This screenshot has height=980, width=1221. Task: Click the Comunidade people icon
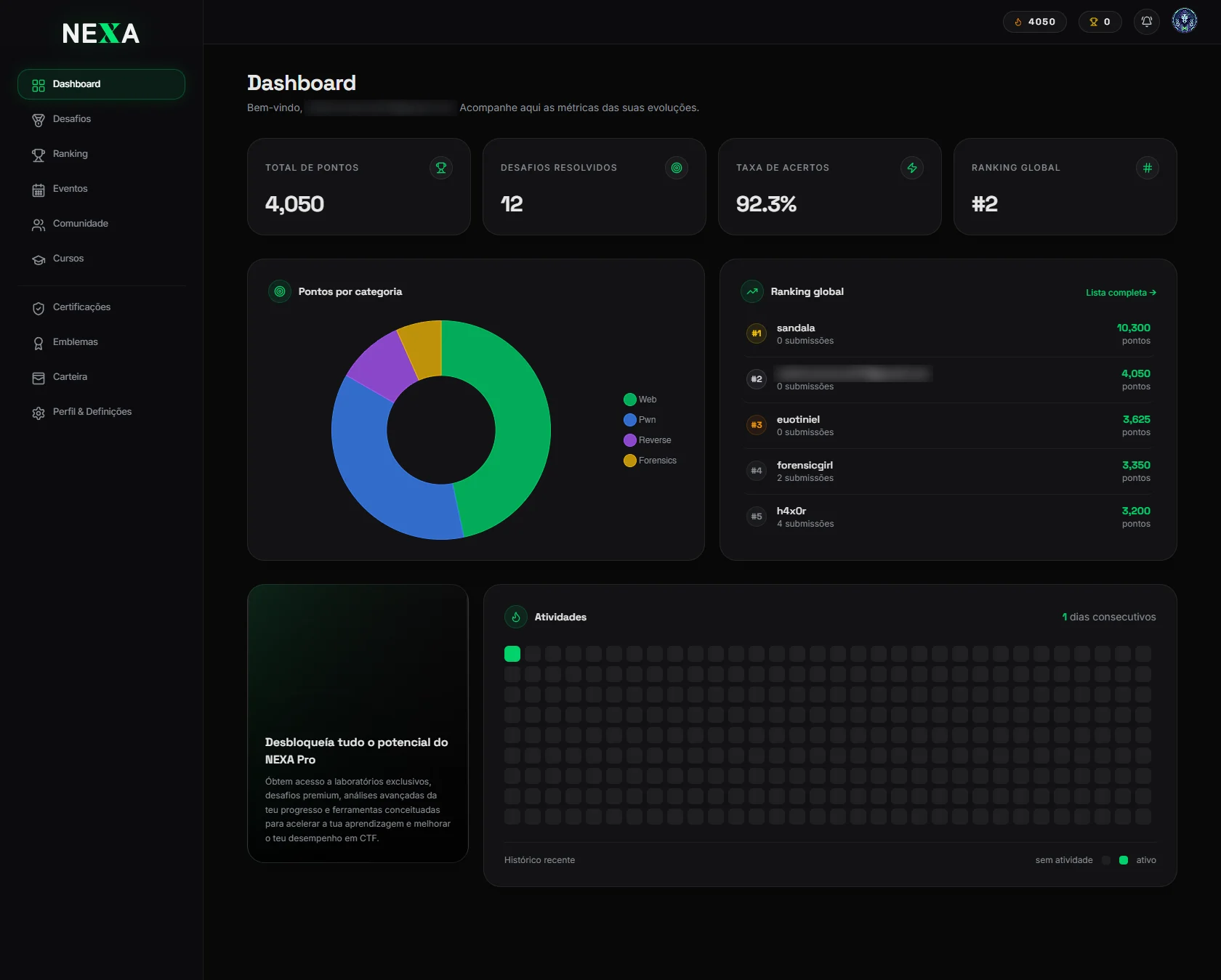coord(39,225)
